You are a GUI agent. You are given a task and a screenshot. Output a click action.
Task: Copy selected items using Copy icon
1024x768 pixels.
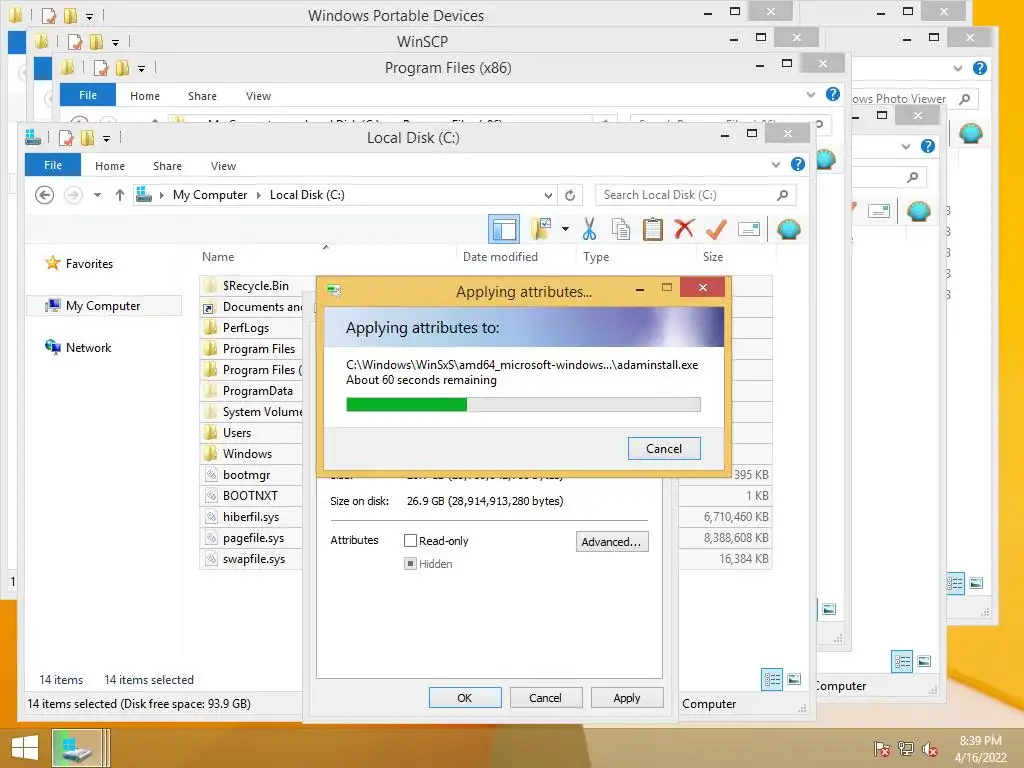coord(620,229)
